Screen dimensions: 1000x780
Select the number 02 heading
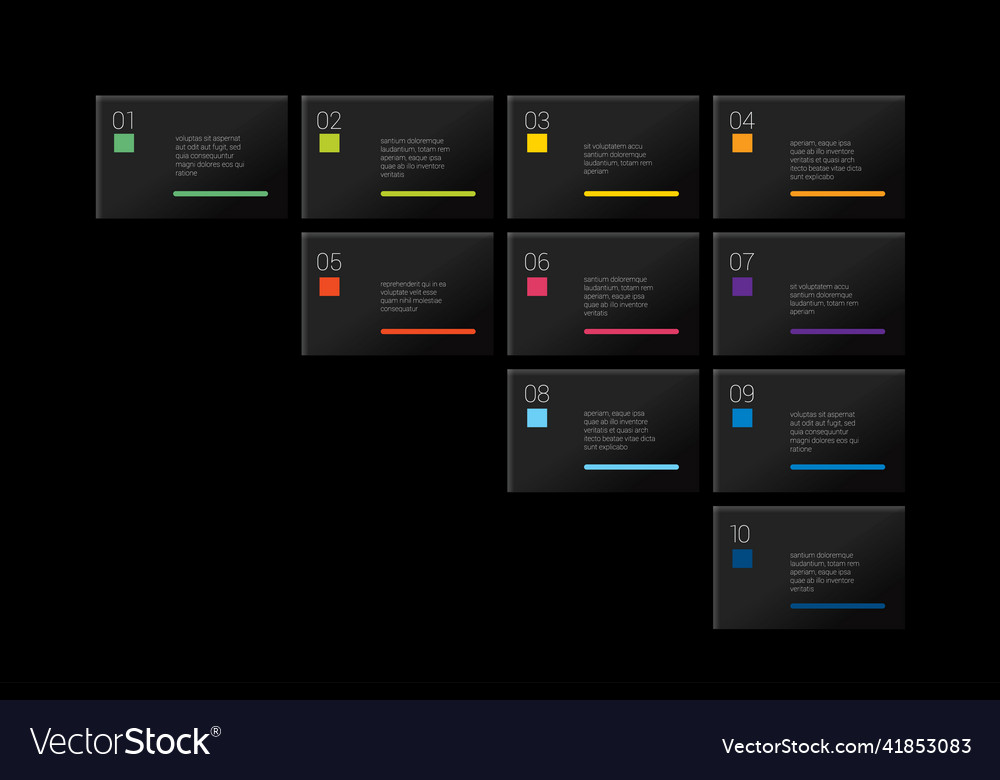click(x=329, y=121)
